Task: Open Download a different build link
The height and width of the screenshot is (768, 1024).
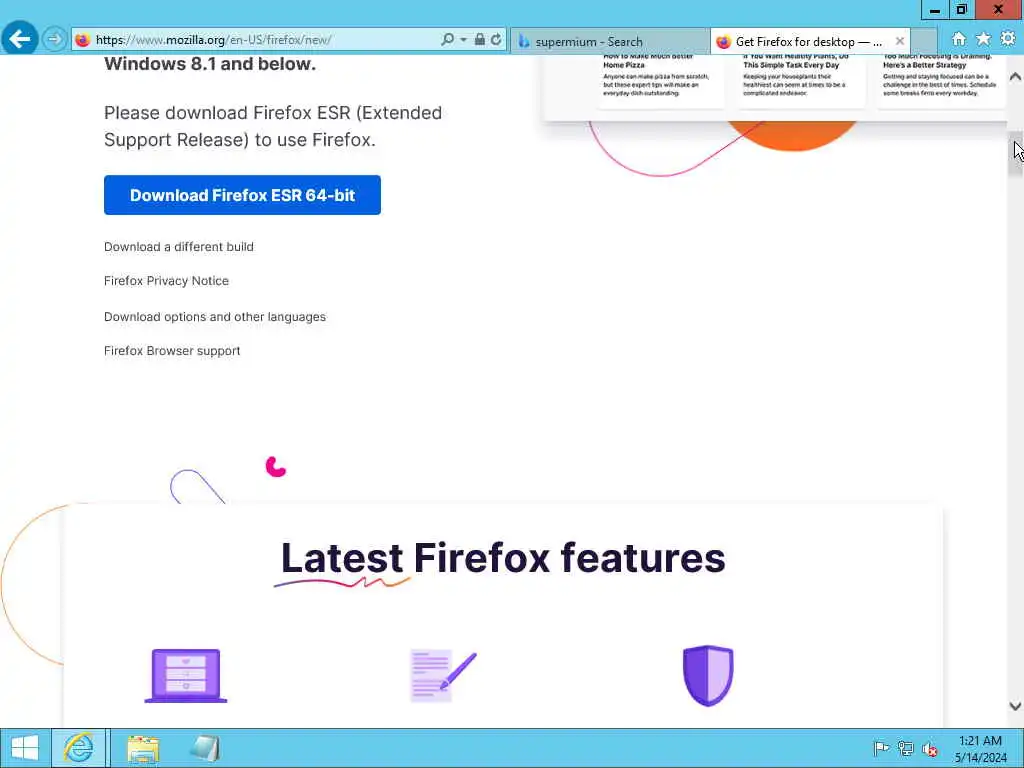Action: tap(178, 247)
